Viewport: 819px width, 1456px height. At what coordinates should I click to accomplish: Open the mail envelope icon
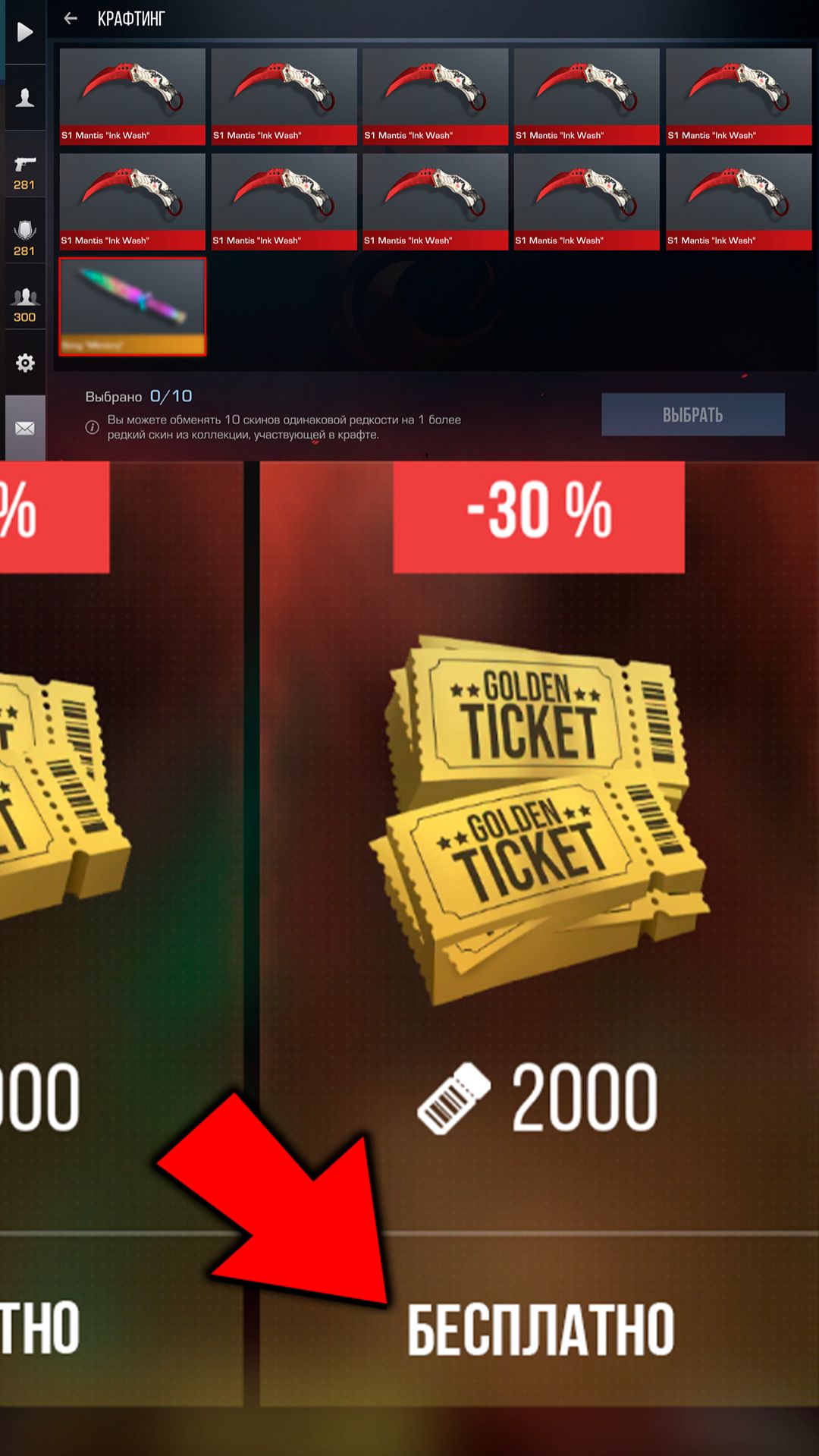tap(25, 429)
